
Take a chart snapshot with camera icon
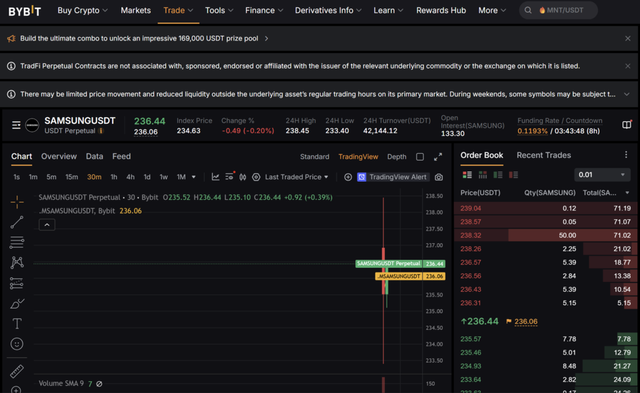[x=439, y=177]
